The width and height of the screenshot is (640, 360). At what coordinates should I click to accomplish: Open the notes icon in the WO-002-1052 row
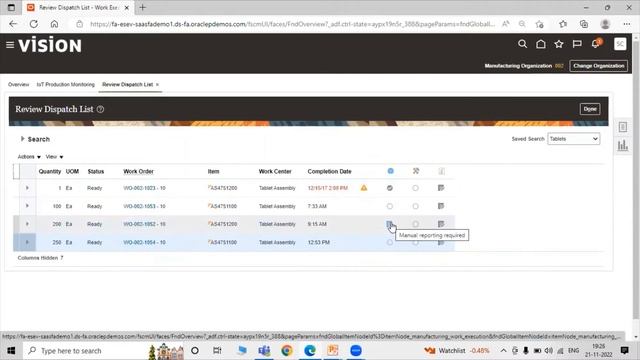[x=441, y=224]
